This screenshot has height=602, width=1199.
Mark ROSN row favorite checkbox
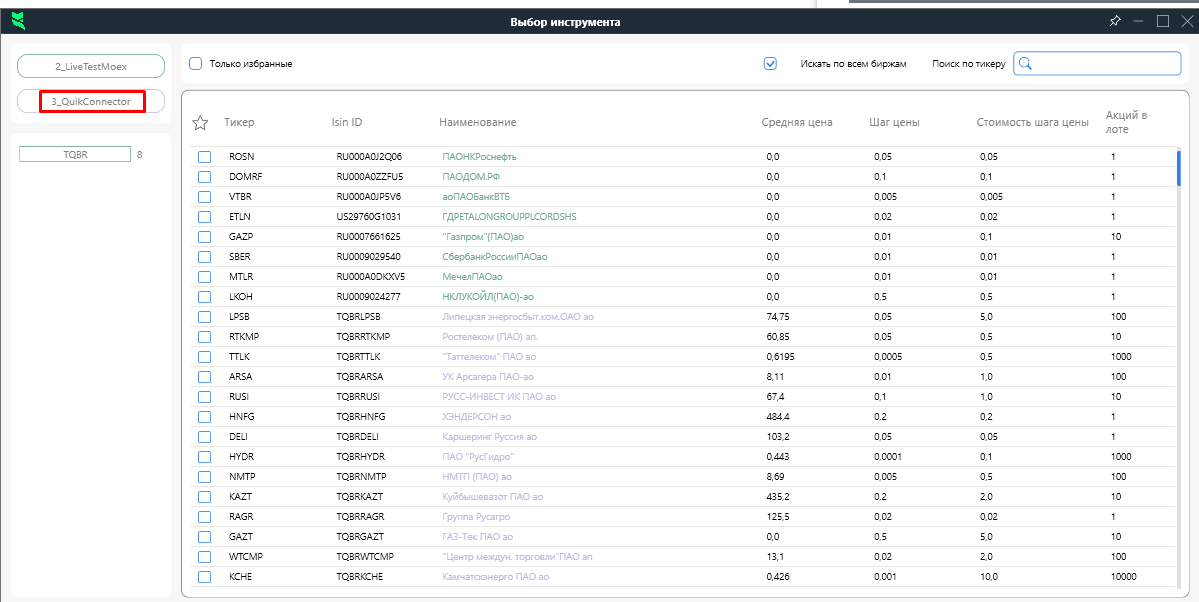pos(204,157)
